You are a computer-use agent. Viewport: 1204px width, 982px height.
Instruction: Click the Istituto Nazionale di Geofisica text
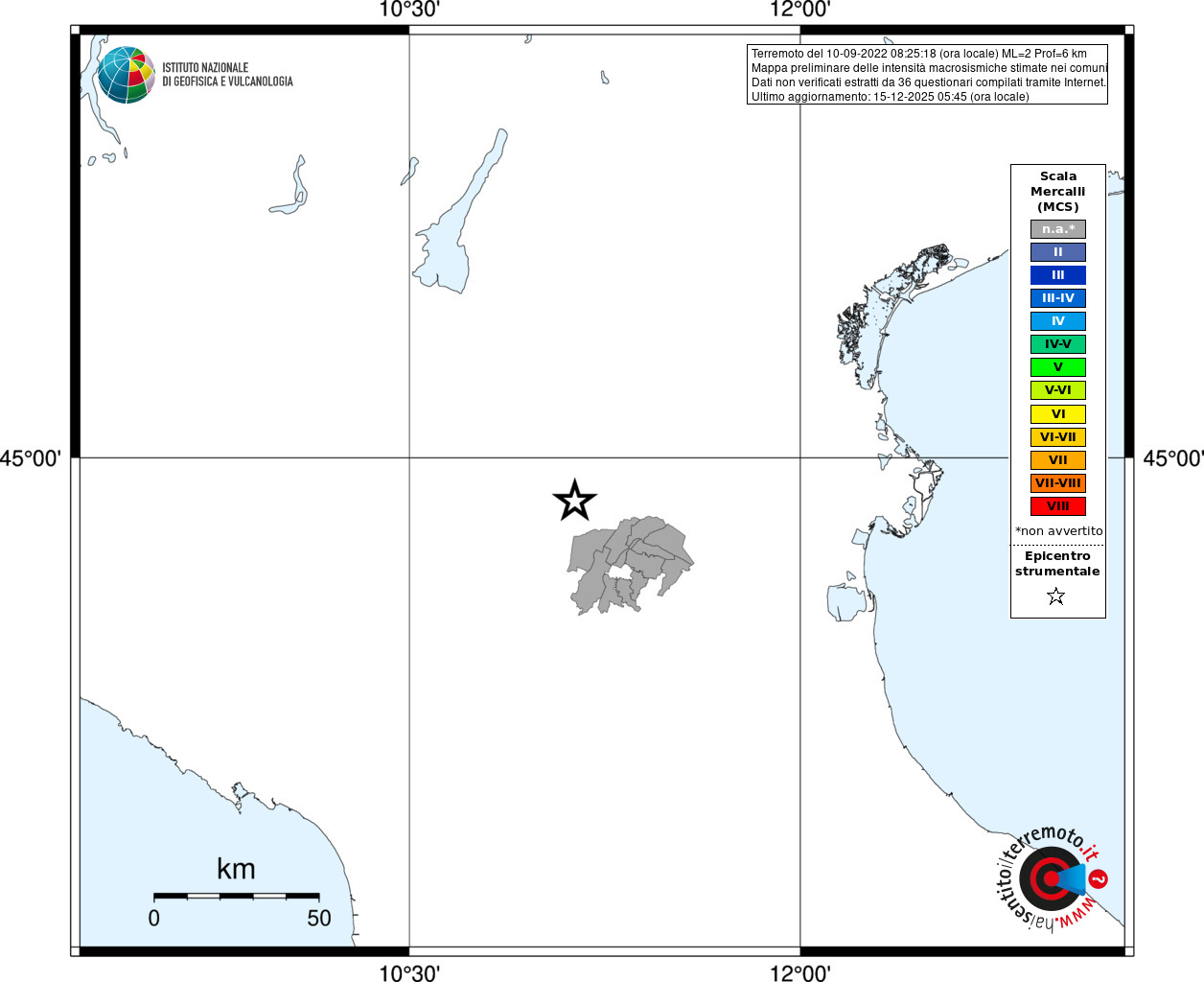[x=227, y=75]
